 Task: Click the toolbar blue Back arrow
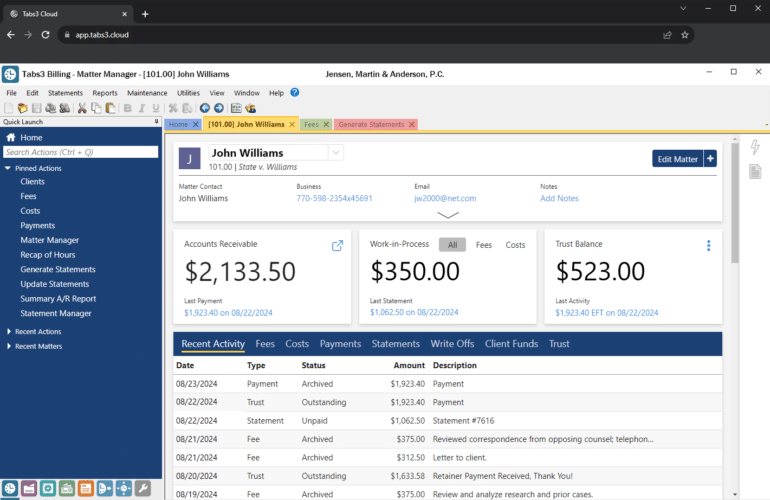click(204, 108)
